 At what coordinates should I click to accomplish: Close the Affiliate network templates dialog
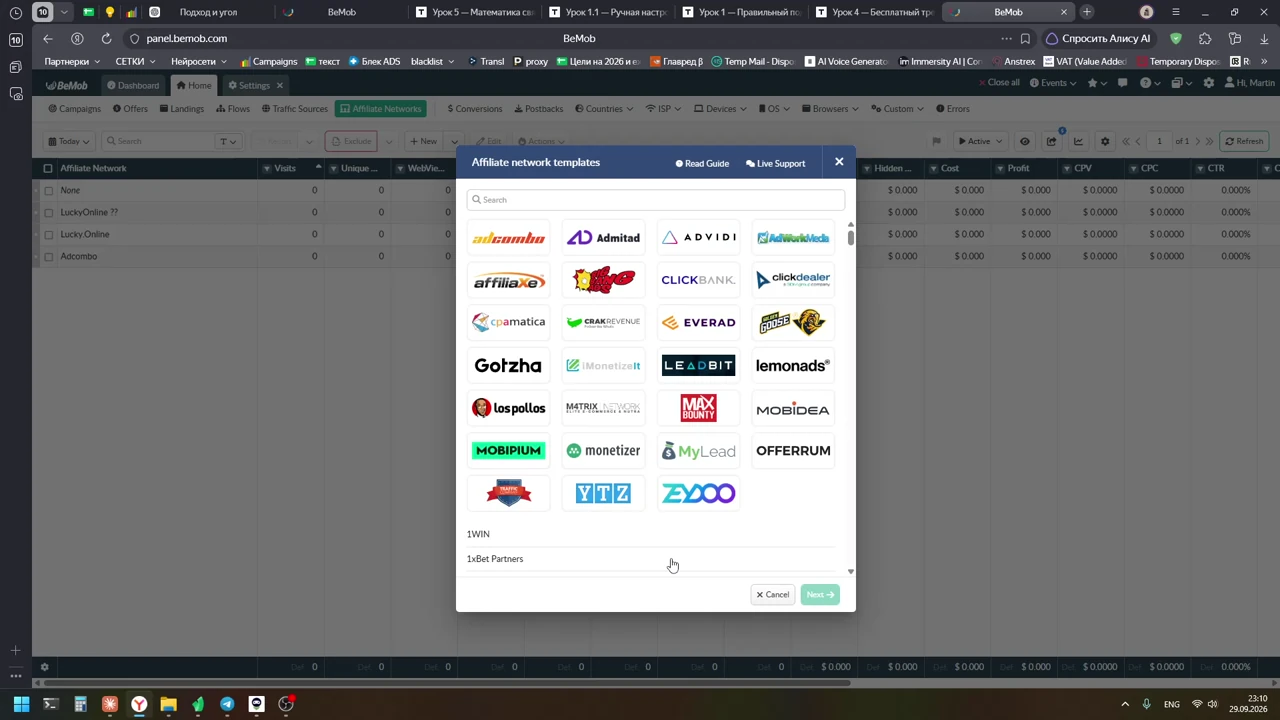point(839,162)
